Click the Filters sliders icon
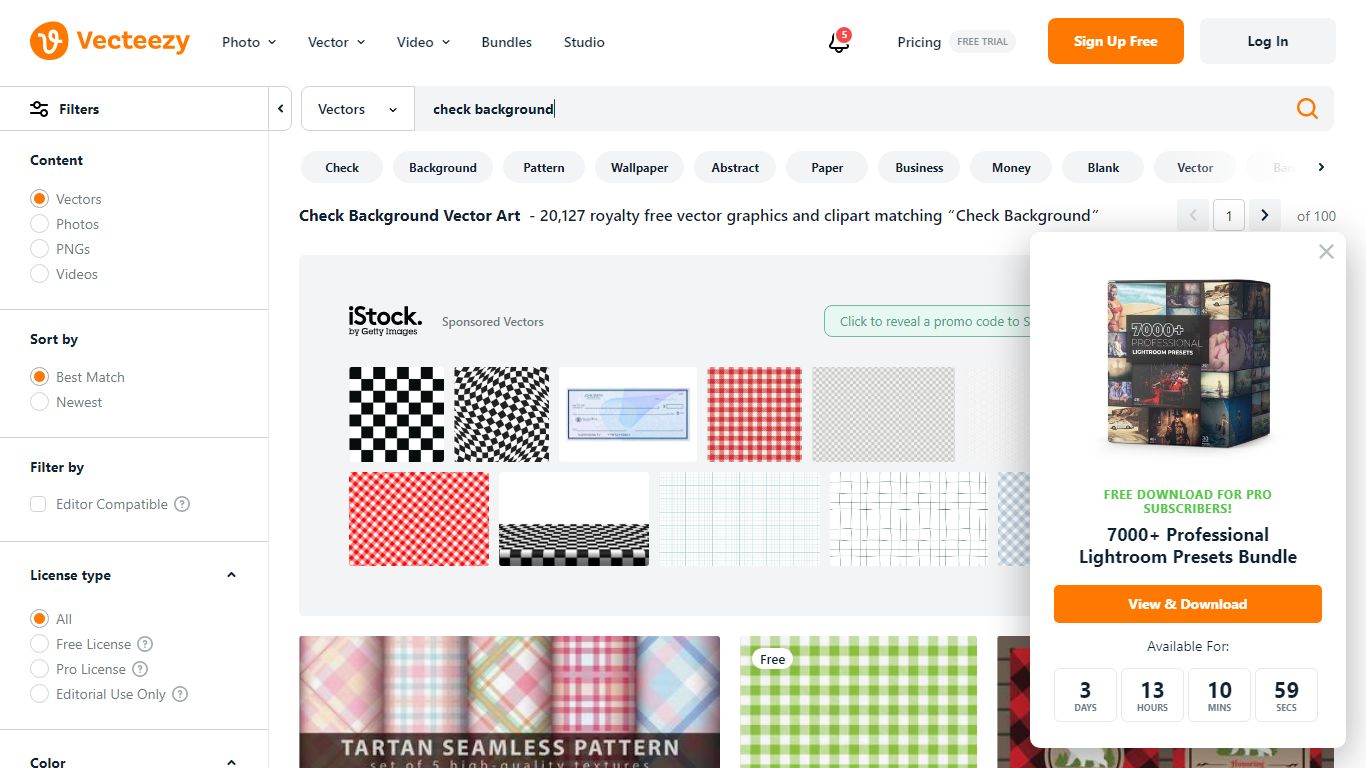 coord(39,109)
